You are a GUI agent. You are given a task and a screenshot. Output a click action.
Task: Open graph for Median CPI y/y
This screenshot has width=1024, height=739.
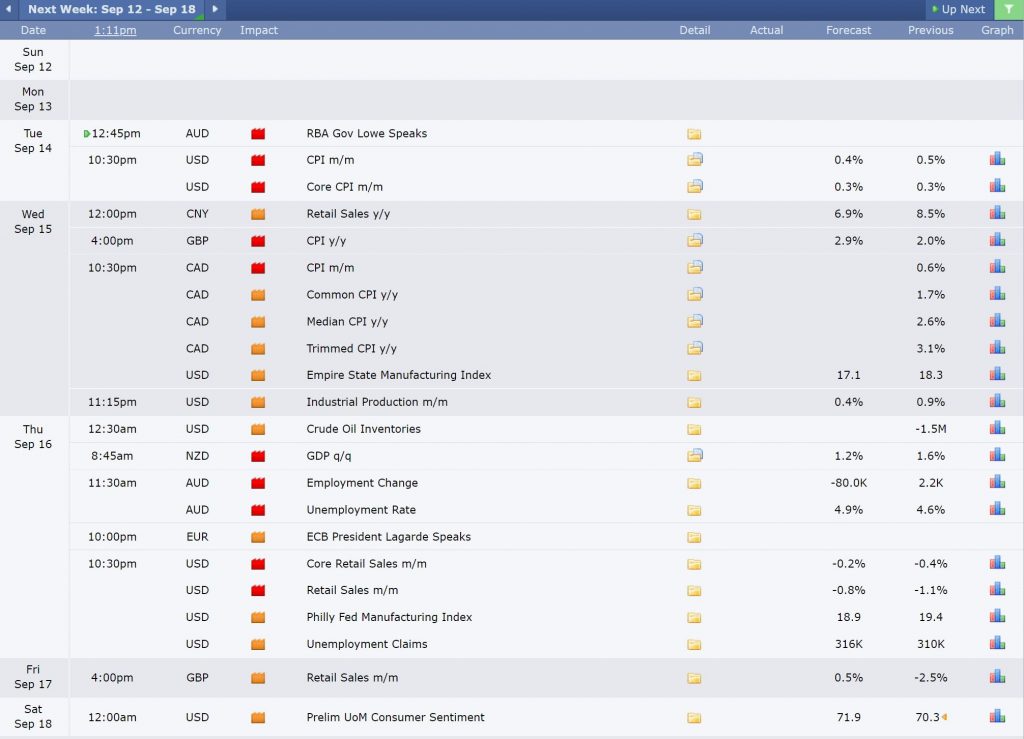pyautogui.click(x=997, y=321)
